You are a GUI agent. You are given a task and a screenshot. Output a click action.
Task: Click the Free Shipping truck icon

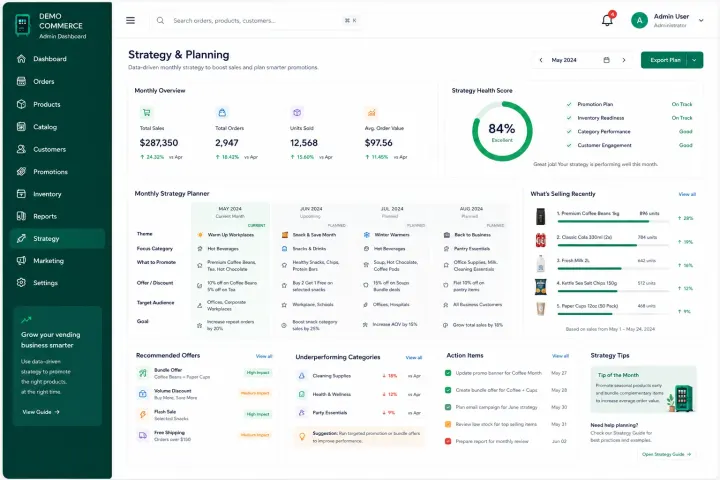tap(143, 435)
